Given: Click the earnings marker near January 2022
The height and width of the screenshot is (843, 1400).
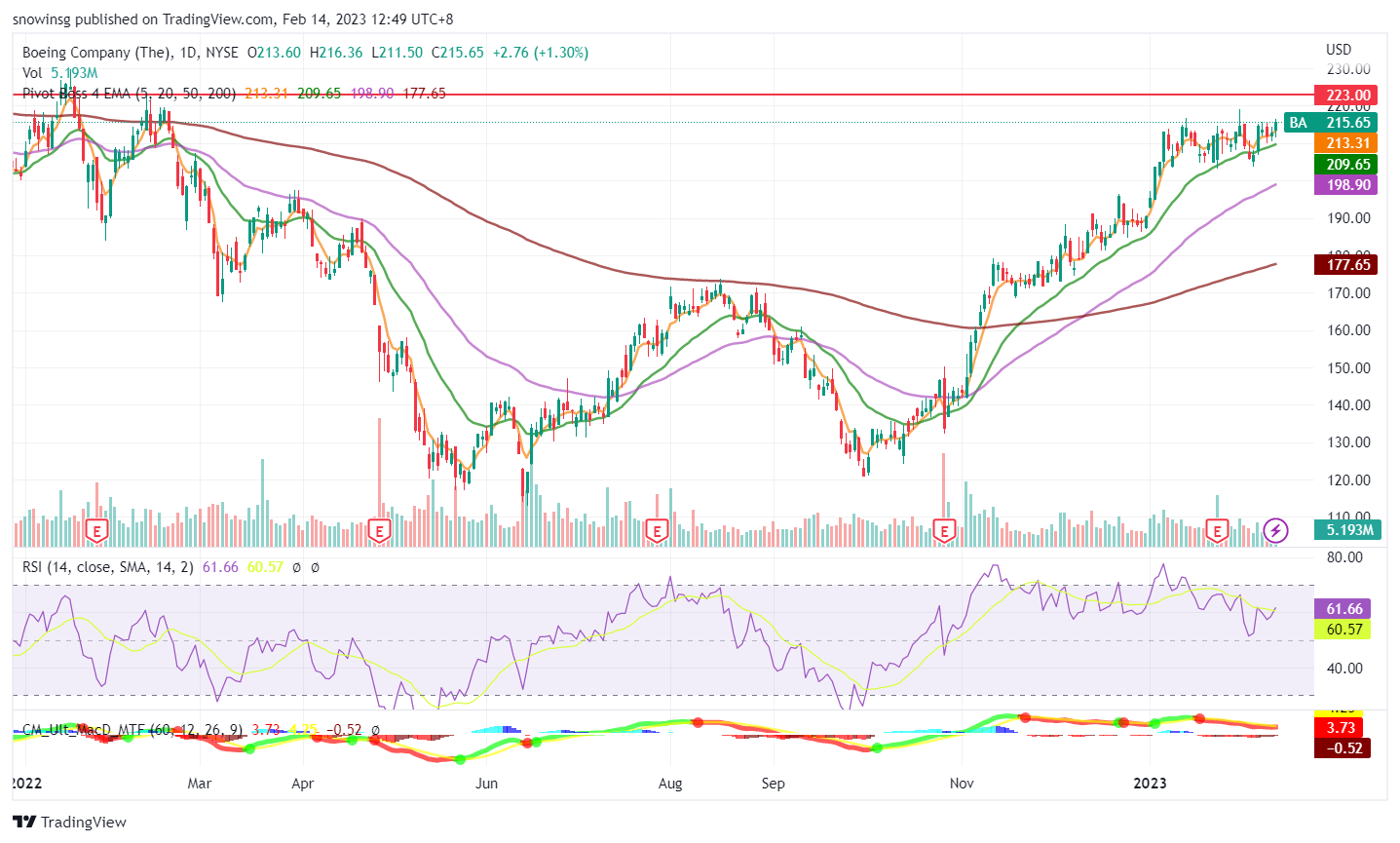Looking at the screenshot, I should click(x=96, y=531).
